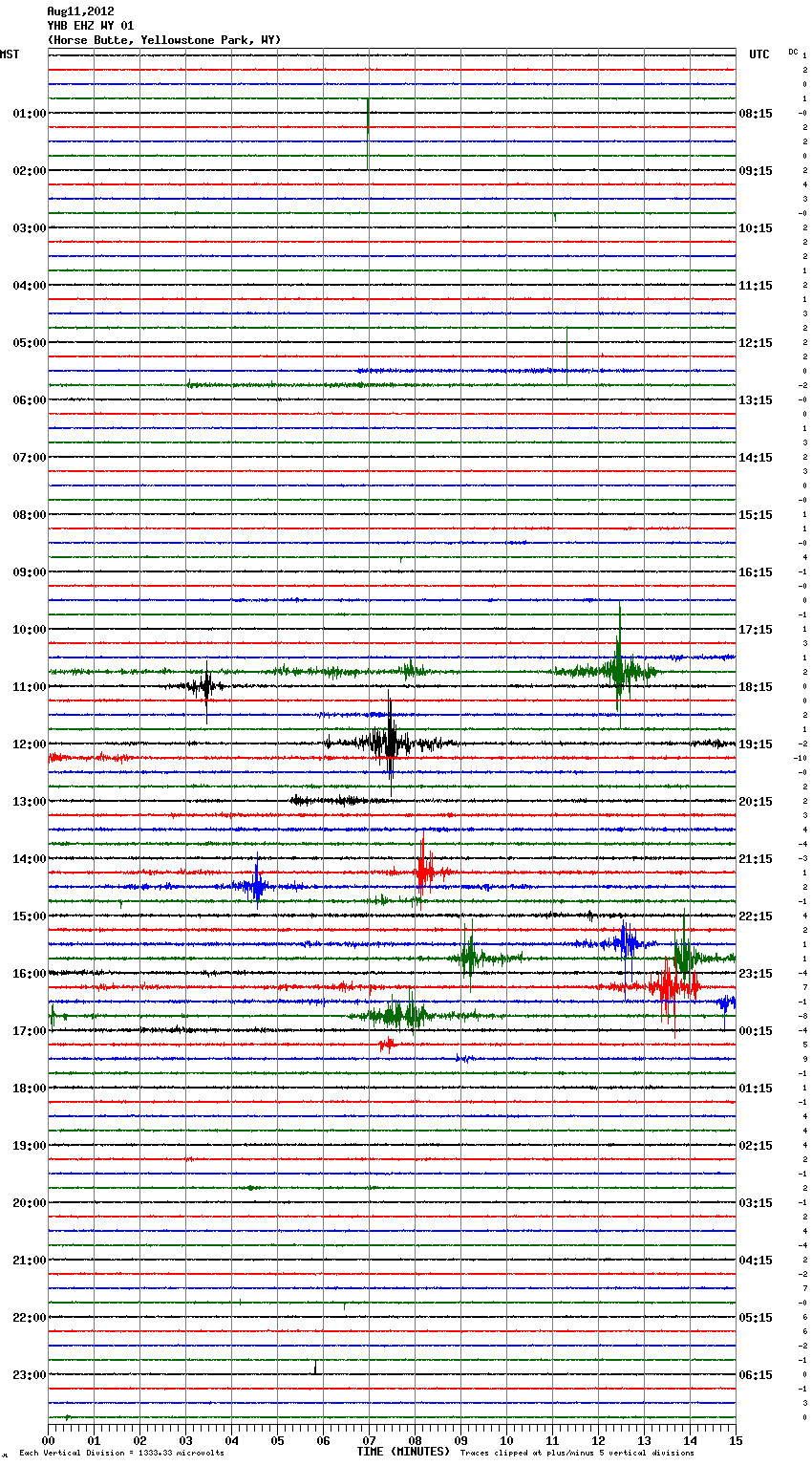This screenshot has width=812, height=1466.
Task: Click the '09:00' MST time label
Action: pyautogui.click(x=29, y=572)
